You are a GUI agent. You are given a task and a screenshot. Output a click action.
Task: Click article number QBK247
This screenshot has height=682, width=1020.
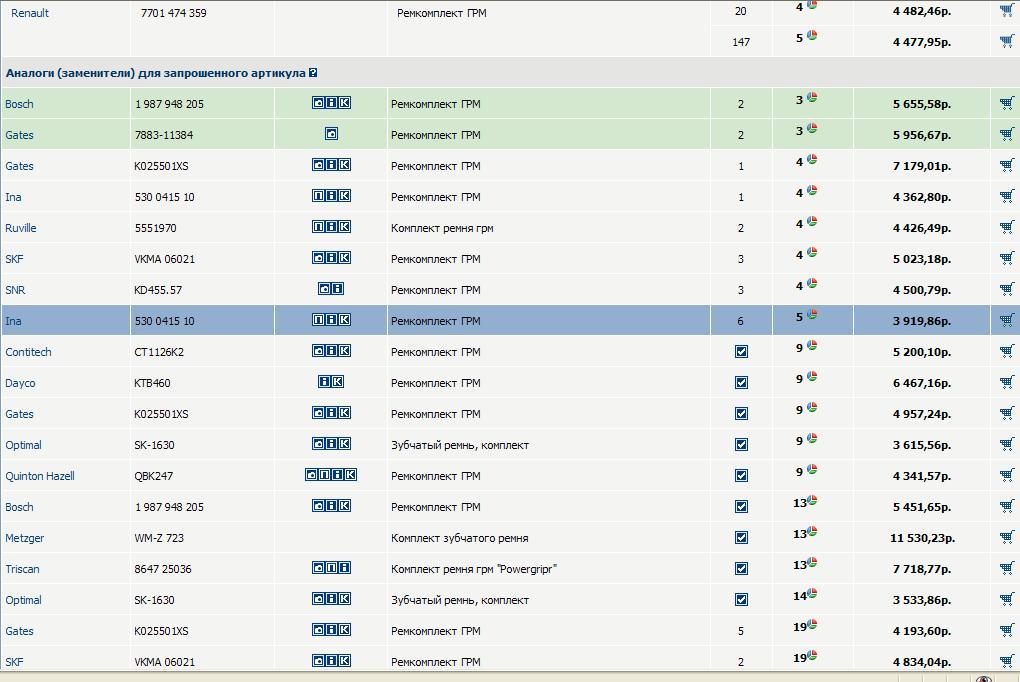tap(154, 476)
